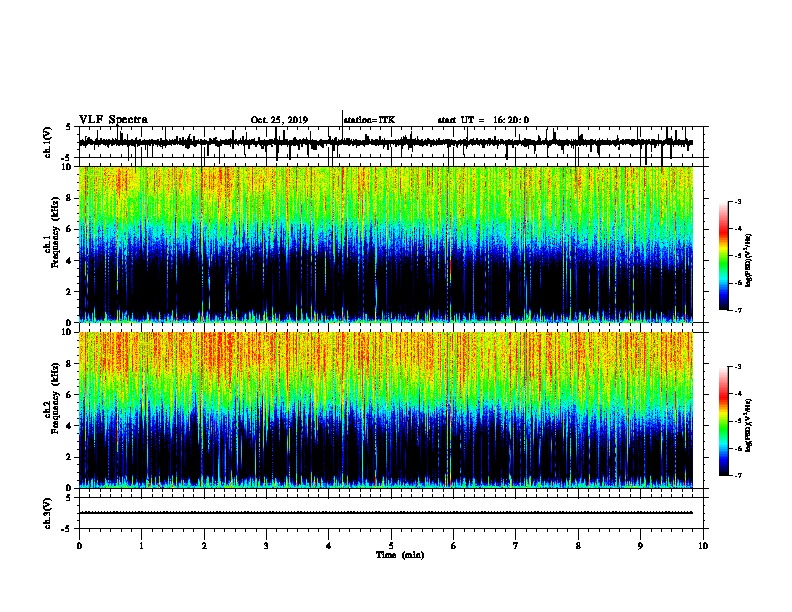Image resolution: width=792 pixels, height=612 pixels.
Task: Click inside the ch.1 spectrogram panel
Action: tap(386, 244)
